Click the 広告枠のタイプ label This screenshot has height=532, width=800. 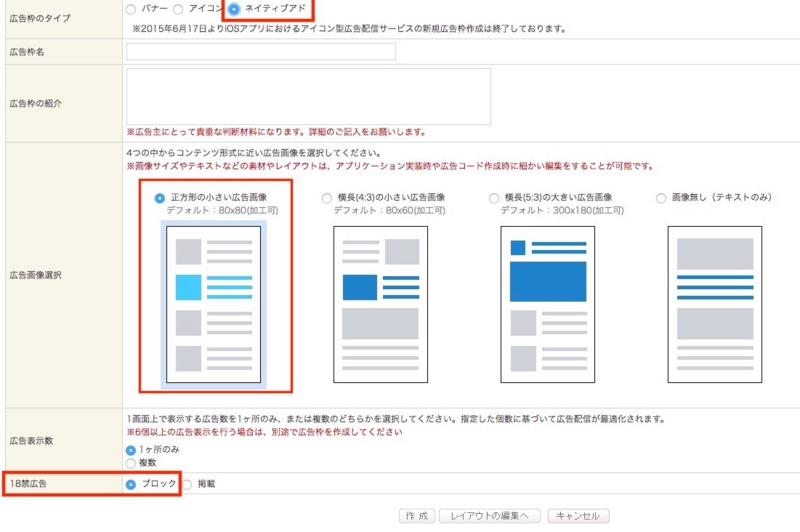pos(40,18)
